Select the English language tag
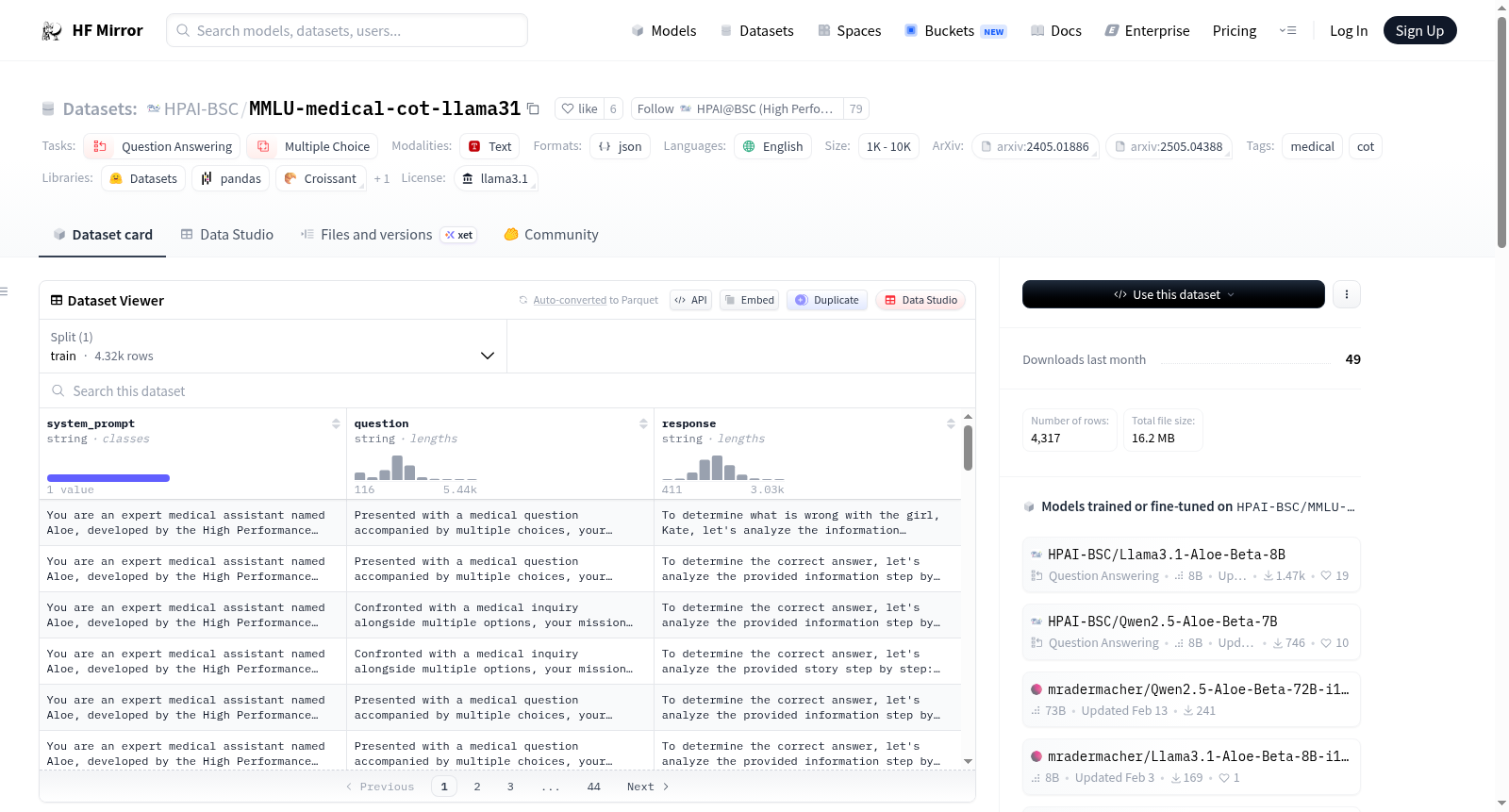Viewport: 1509px width, 812px height. pos(772,146)
